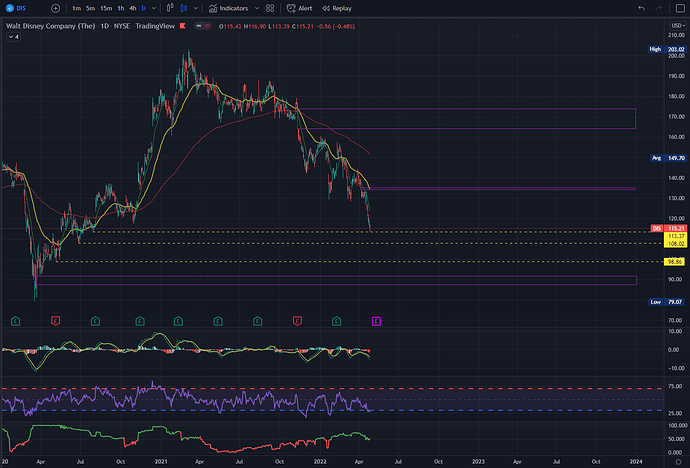Switch to the 15m timeframe
The width and height of the screenshot is (690, 468).
(x=106, y=8)
